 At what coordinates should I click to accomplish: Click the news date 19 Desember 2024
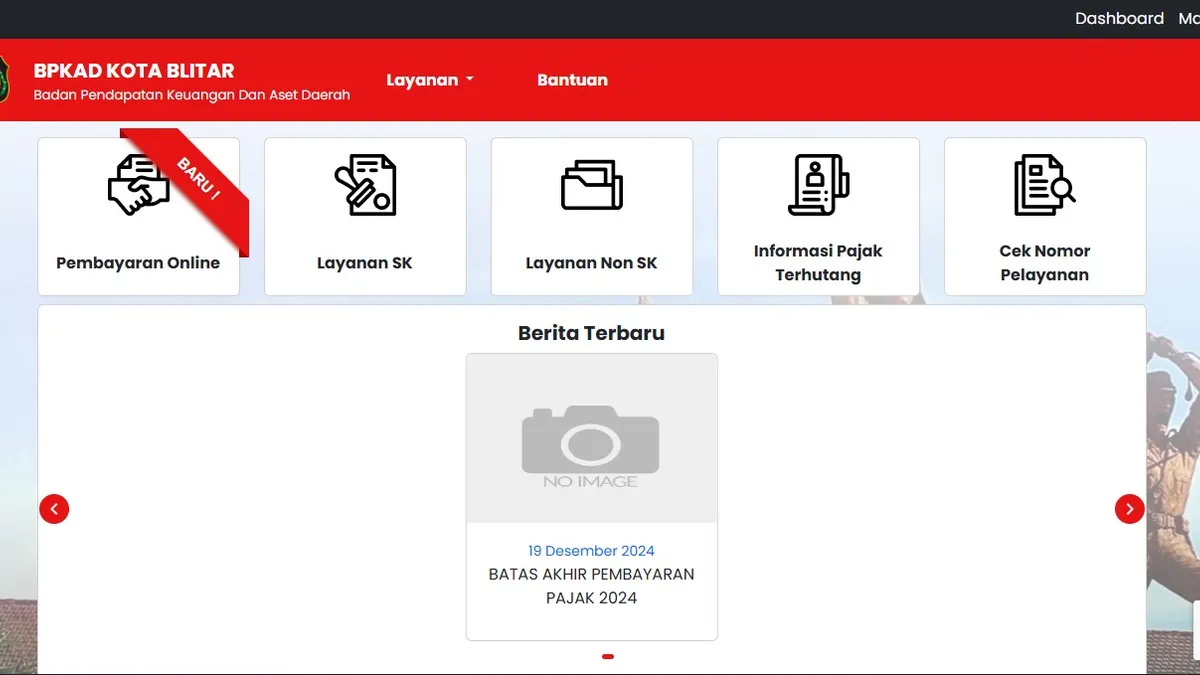click(x=592, y=551)
